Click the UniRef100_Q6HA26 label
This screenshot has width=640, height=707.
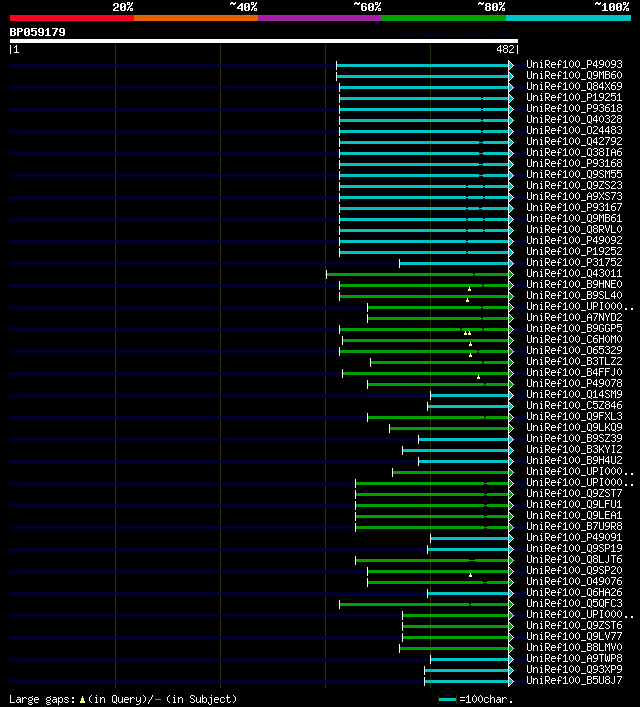[574, 592]
